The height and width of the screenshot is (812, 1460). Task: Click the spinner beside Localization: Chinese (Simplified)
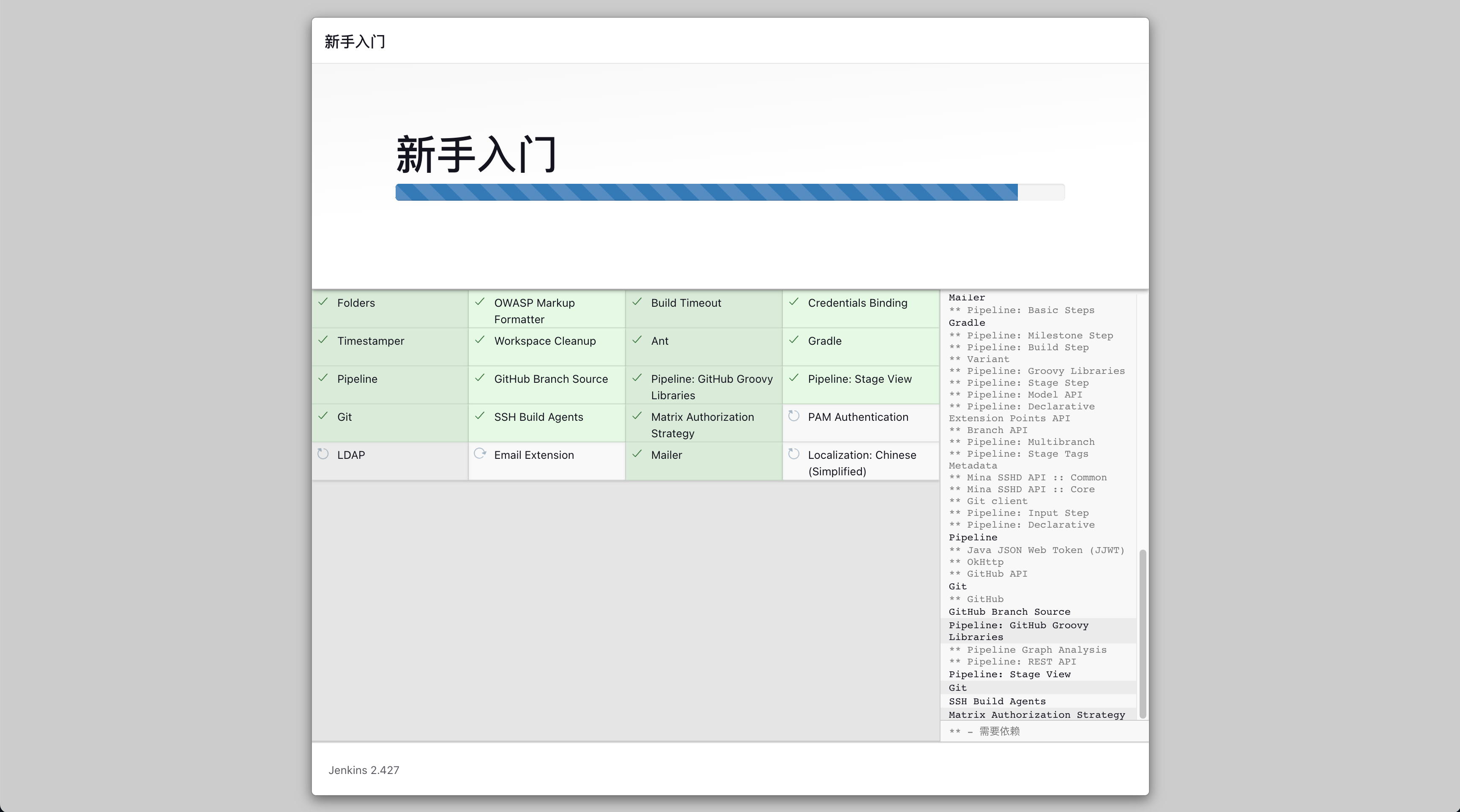(794, 454)
